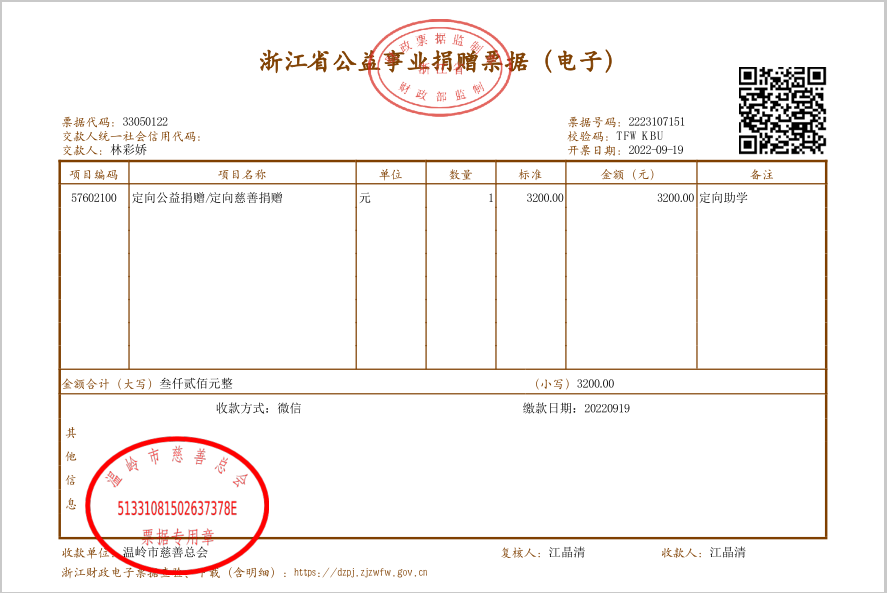
Task: Click the 其他信息 vertical label
Action: [x=71, y=469]
